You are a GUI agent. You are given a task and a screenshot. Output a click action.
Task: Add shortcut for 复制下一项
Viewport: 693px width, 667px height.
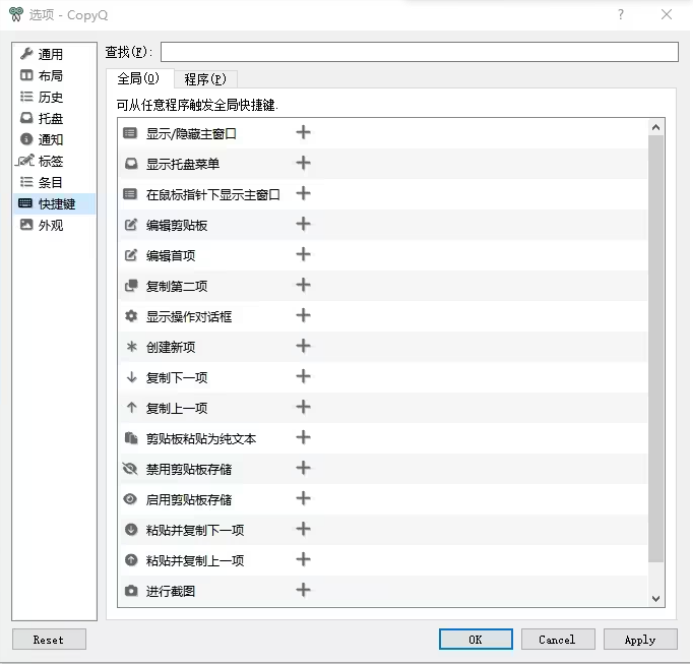pos(303,376)
